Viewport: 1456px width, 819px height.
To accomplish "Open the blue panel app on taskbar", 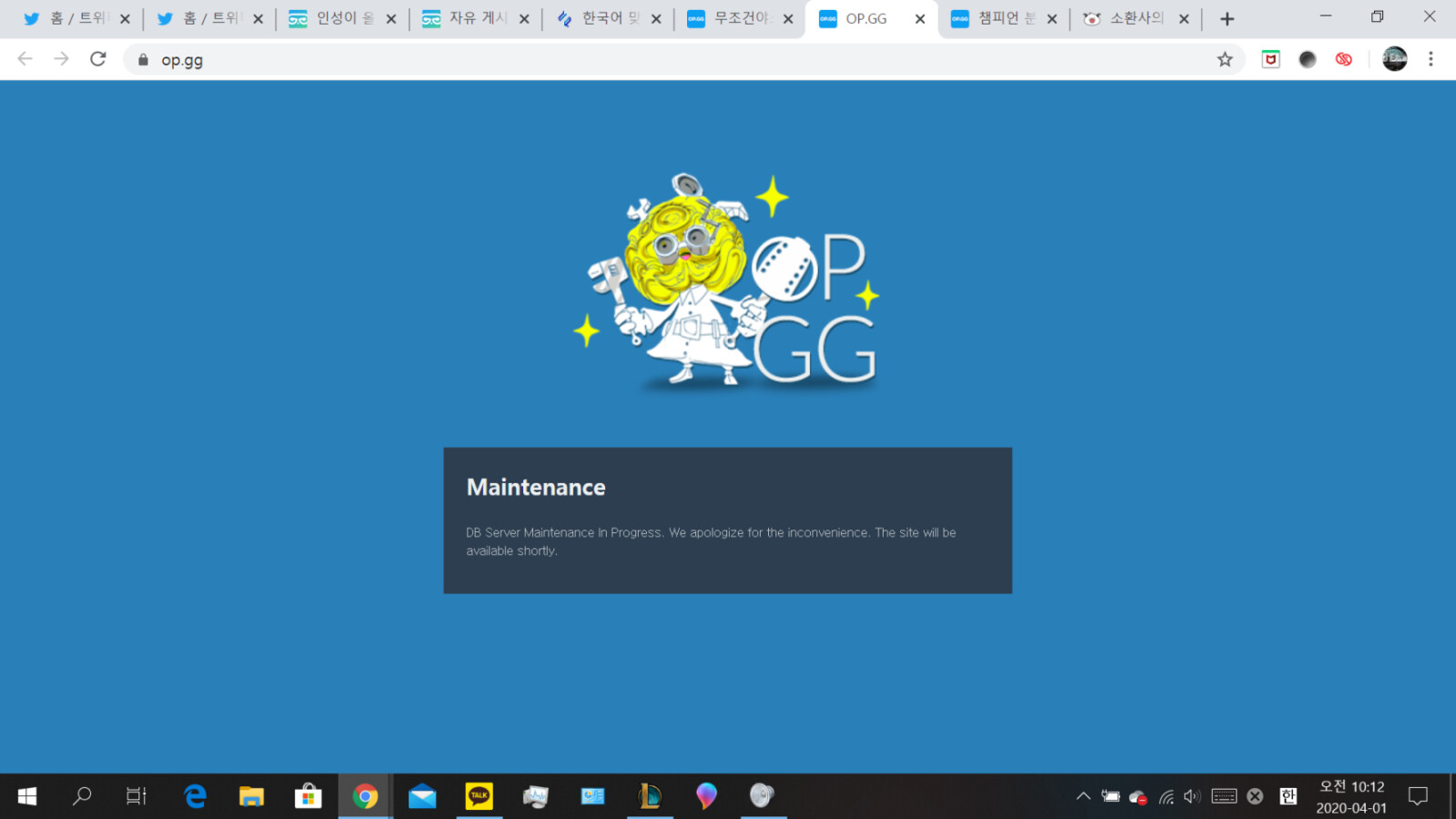I will [x=592, y=796].
